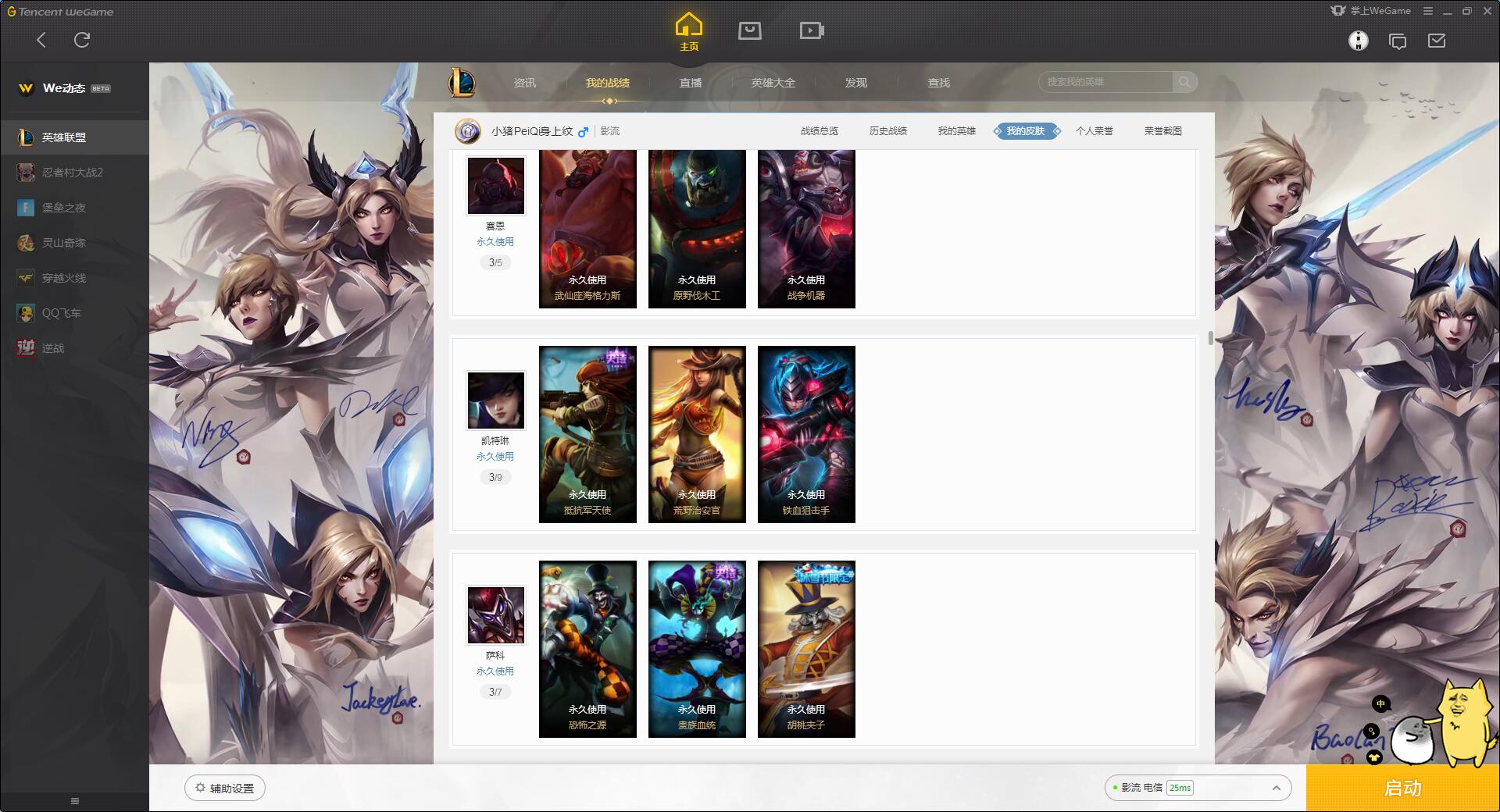The height and width of the screenshot is (812, 1500).
Task: Open the 恐怖之源 skin card
Action: click(587, 649)
